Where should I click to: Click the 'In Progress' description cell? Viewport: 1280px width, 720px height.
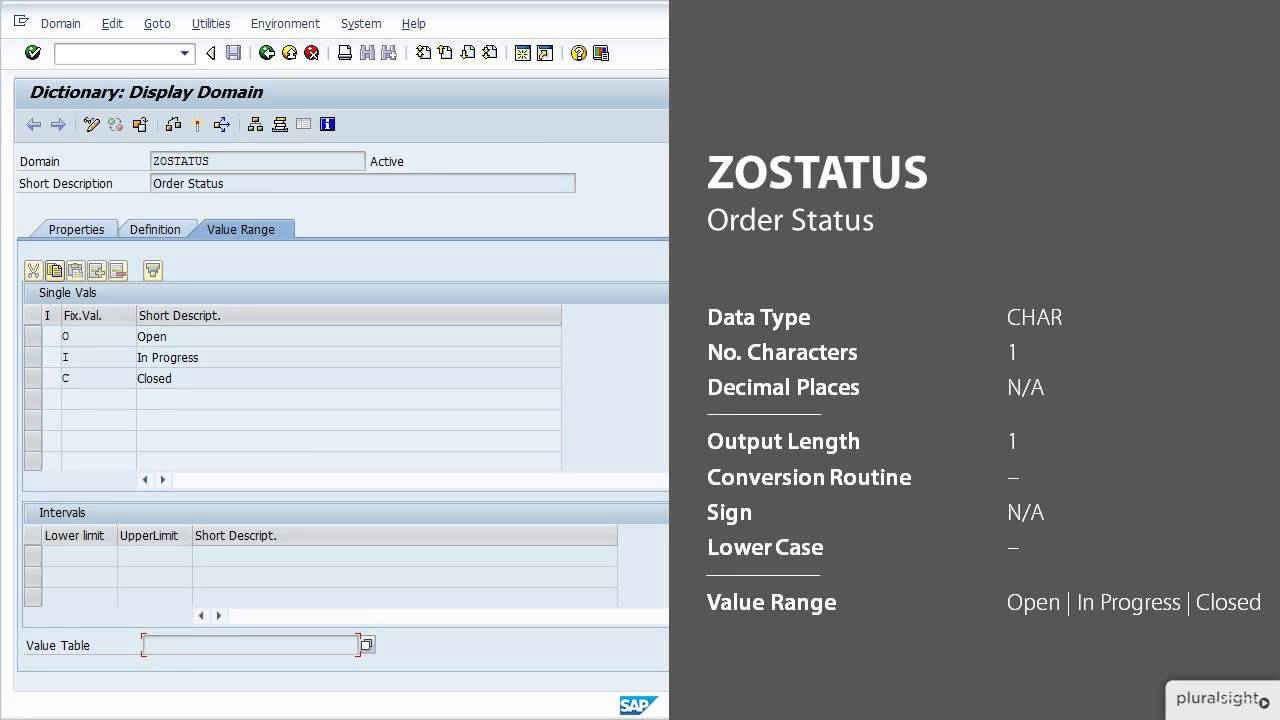348,357
